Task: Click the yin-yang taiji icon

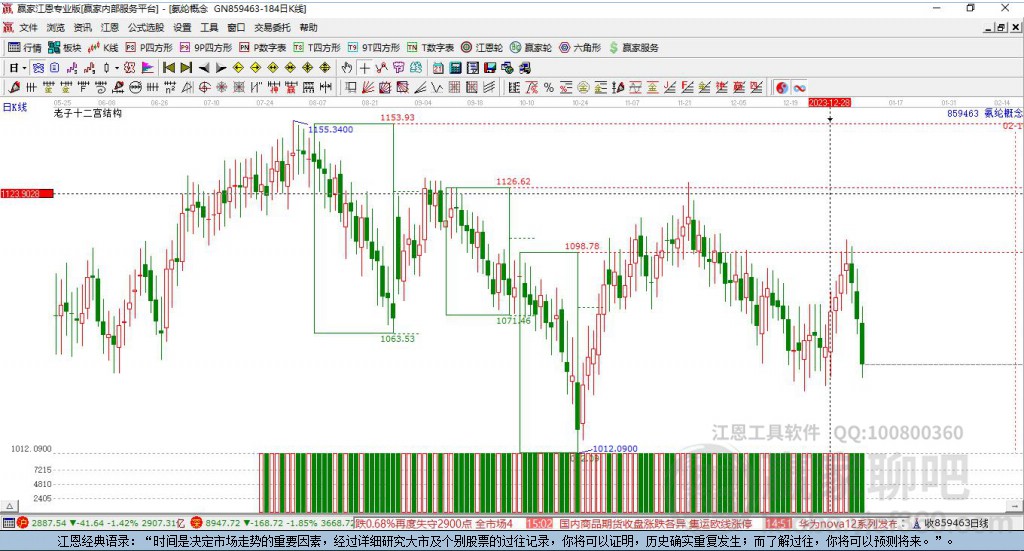Action: tap(782, 88)
